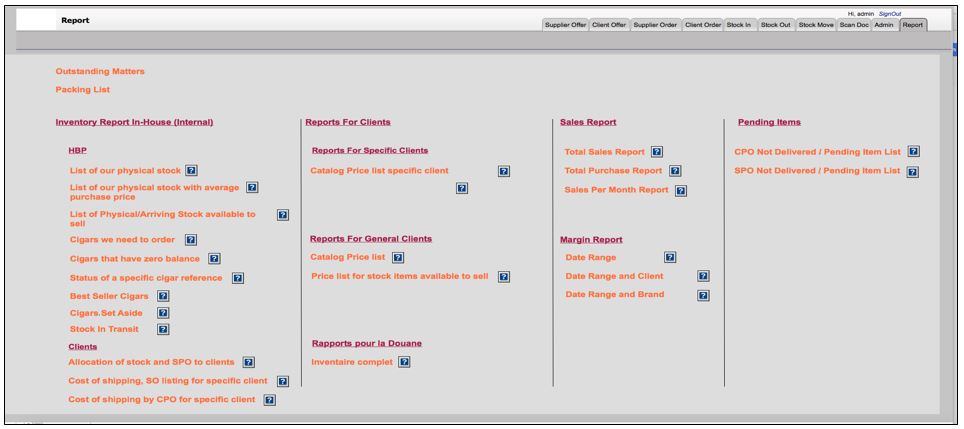Open the Packing List link
The height and width of the screenshot is (429, 964).
point(83,90)
